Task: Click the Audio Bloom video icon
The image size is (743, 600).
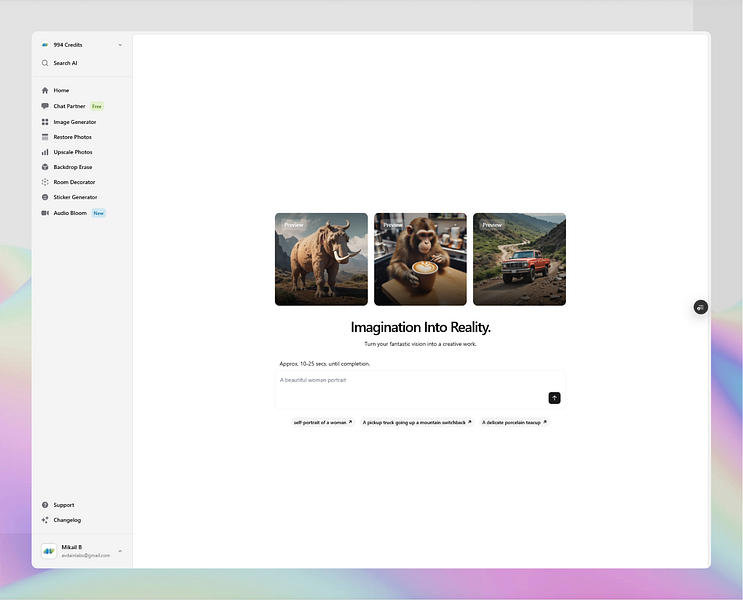Action: click(45, 213)
